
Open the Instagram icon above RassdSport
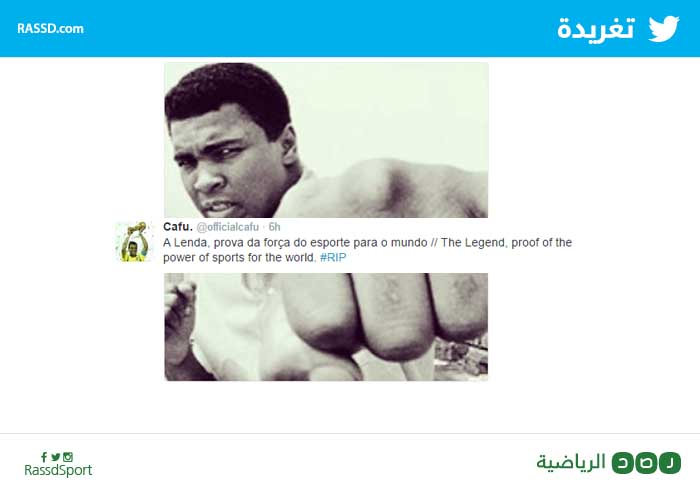(68, 457)
